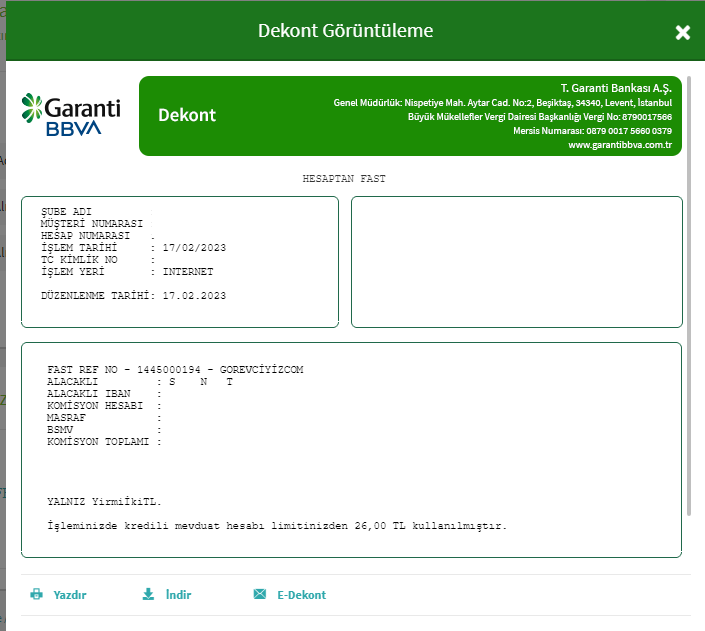Click the kredili mevduat hesabı limit sentence
705x631 pixels.
click(277, 526)
